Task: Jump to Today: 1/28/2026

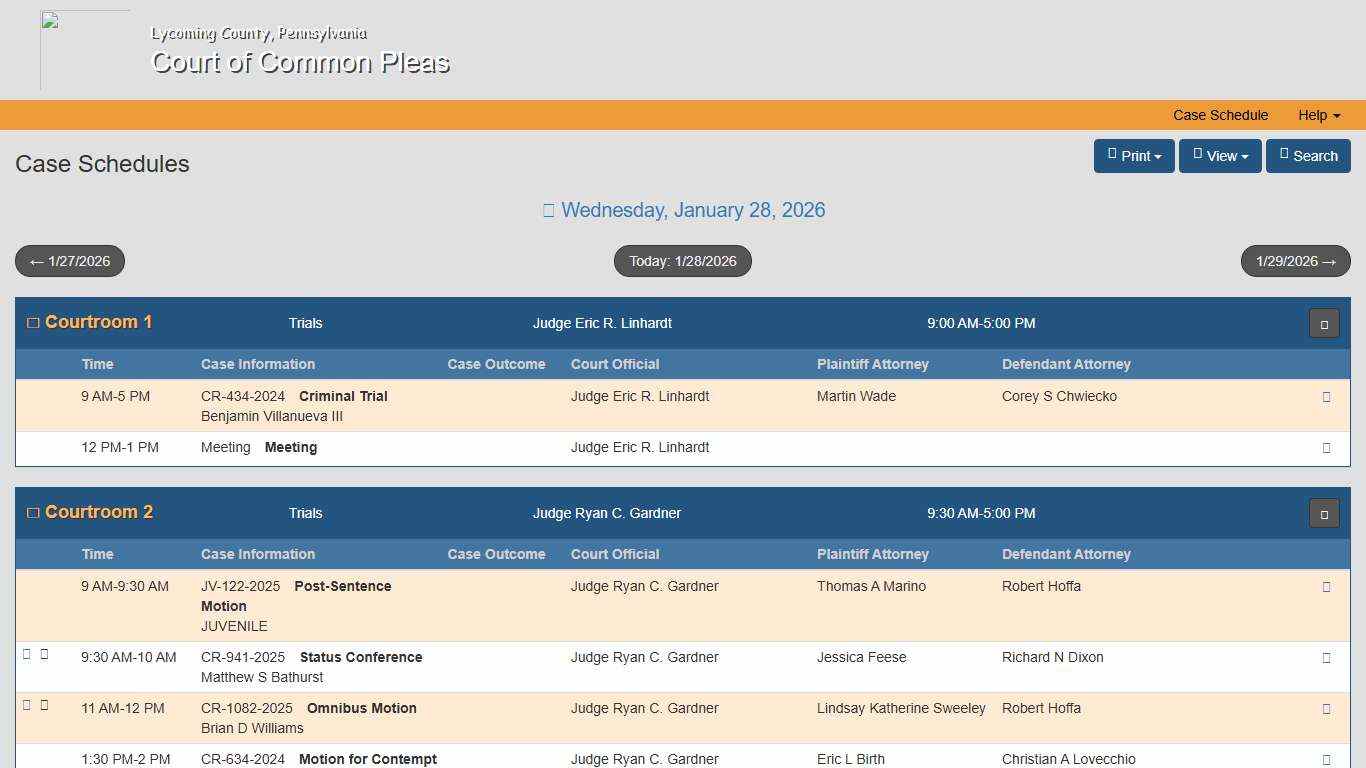Action: point(682,261)
